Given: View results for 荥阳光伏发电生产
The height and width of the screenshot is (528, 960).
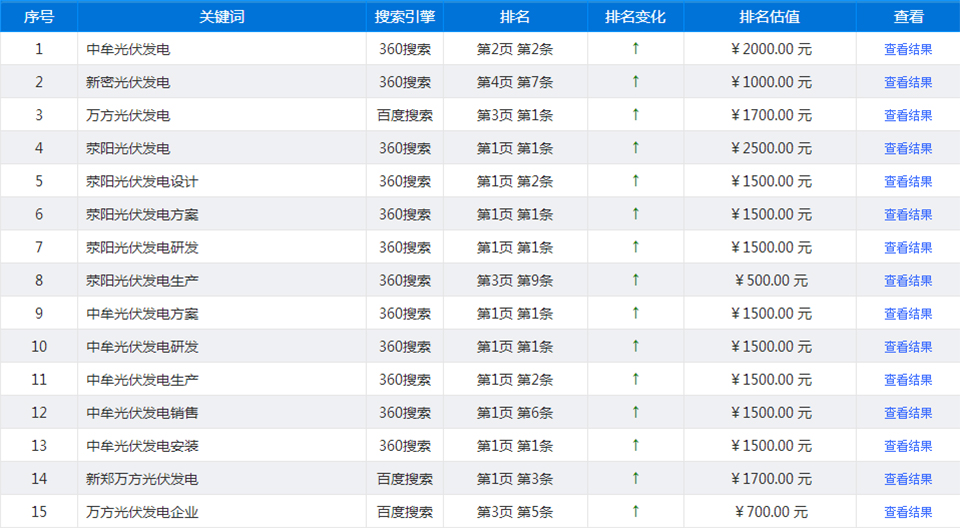Looking at the screenshot, I should [x=908, y=281].
